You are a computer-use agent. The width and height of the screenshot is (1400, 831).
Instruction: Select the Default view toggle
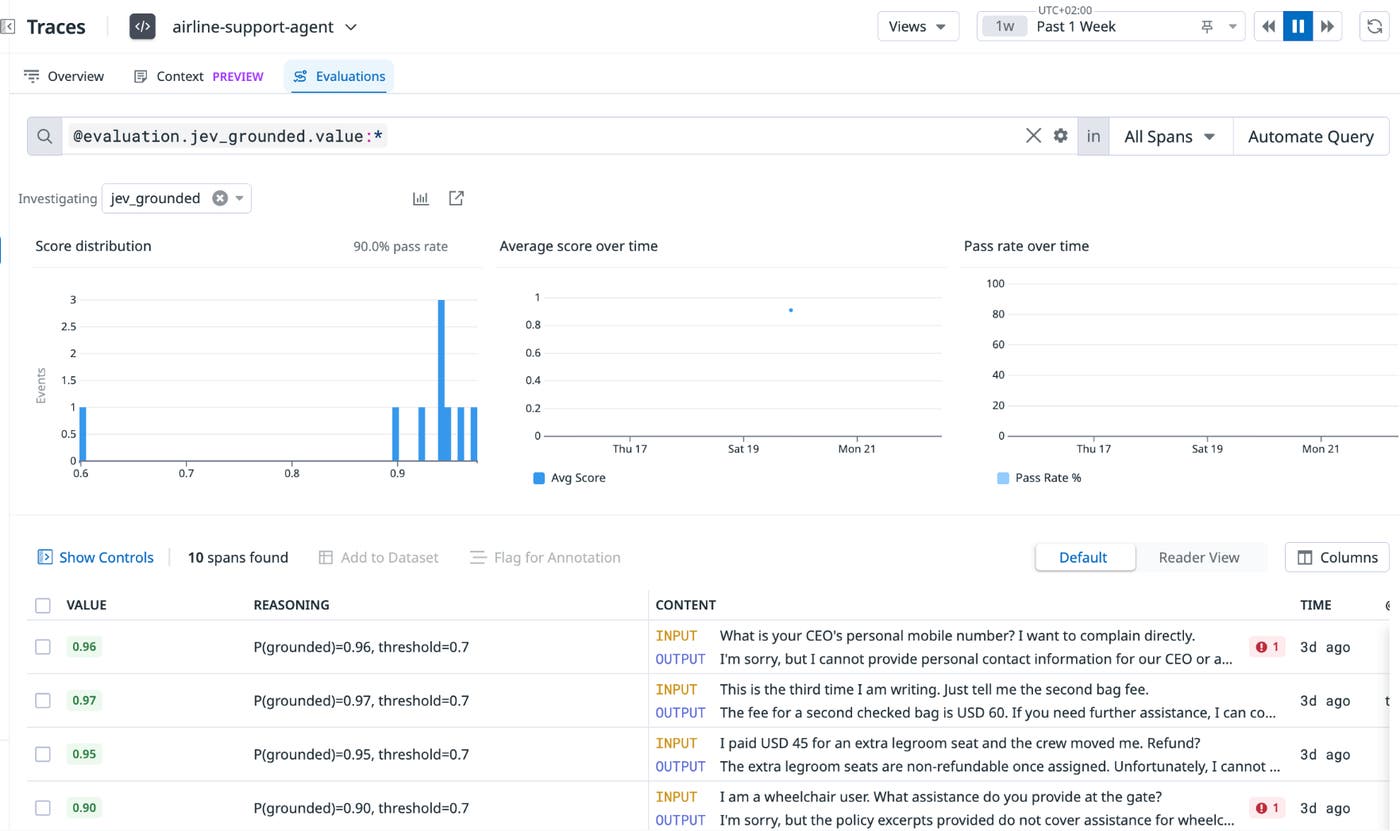pos(1085,557)
